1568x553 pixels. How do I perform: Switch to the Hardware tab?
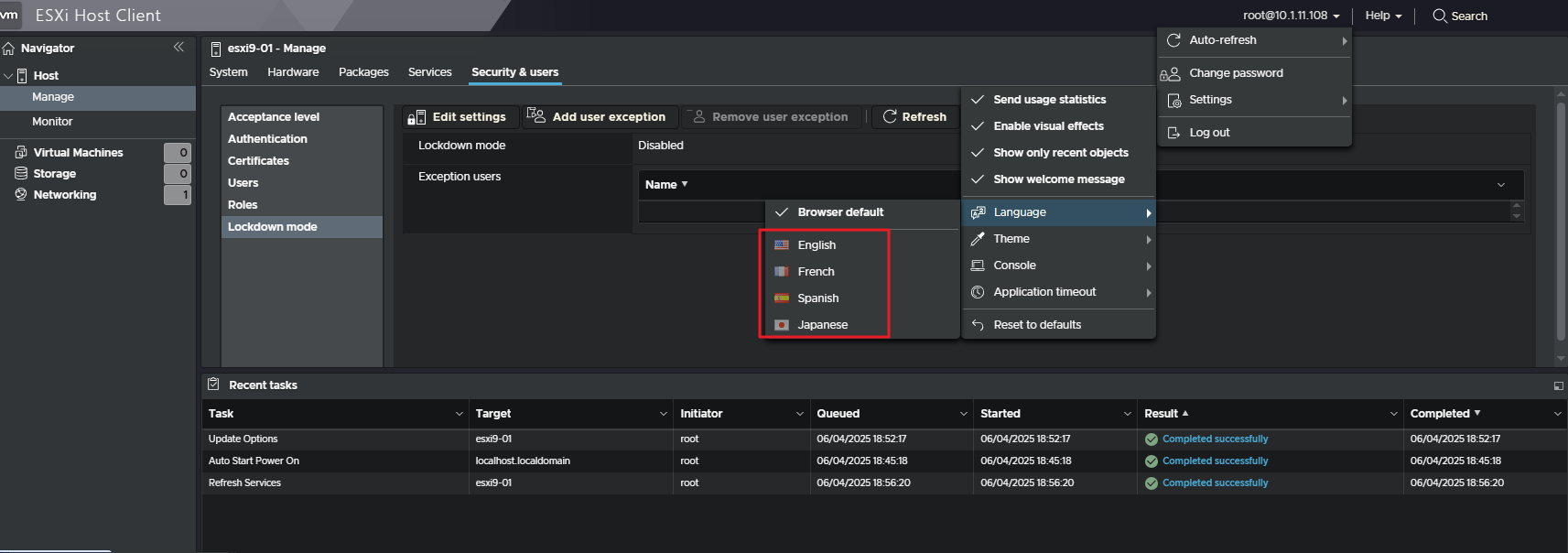point(293,72)
